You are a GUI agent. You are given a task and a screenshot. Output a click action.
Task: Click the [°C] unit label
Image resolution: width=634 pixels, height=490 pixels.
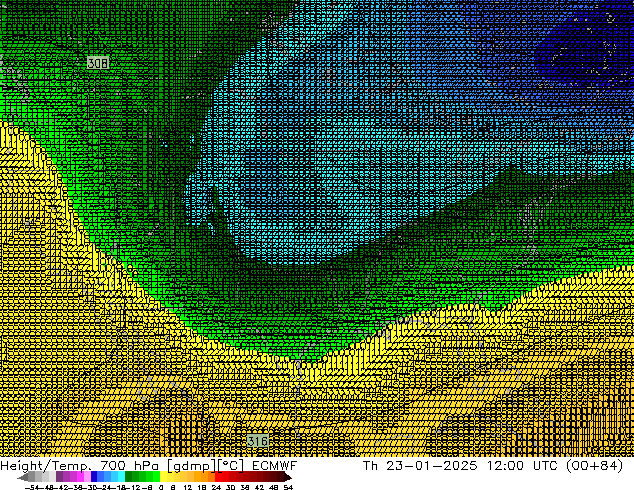click(231, 466)
